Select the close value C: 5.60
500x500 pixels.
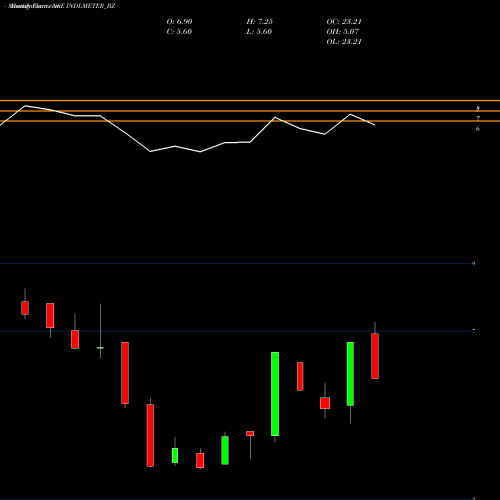click(179, 32)
